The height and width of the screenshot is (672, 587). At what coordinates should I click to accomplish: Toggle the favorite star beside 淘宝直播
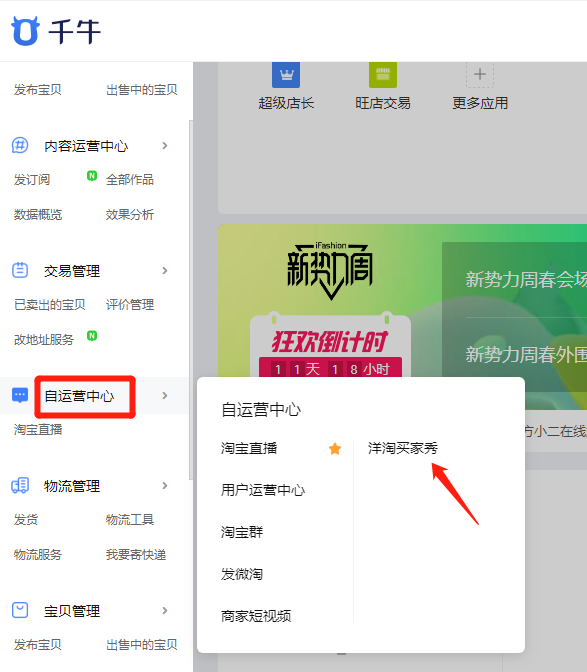[335, 449]
